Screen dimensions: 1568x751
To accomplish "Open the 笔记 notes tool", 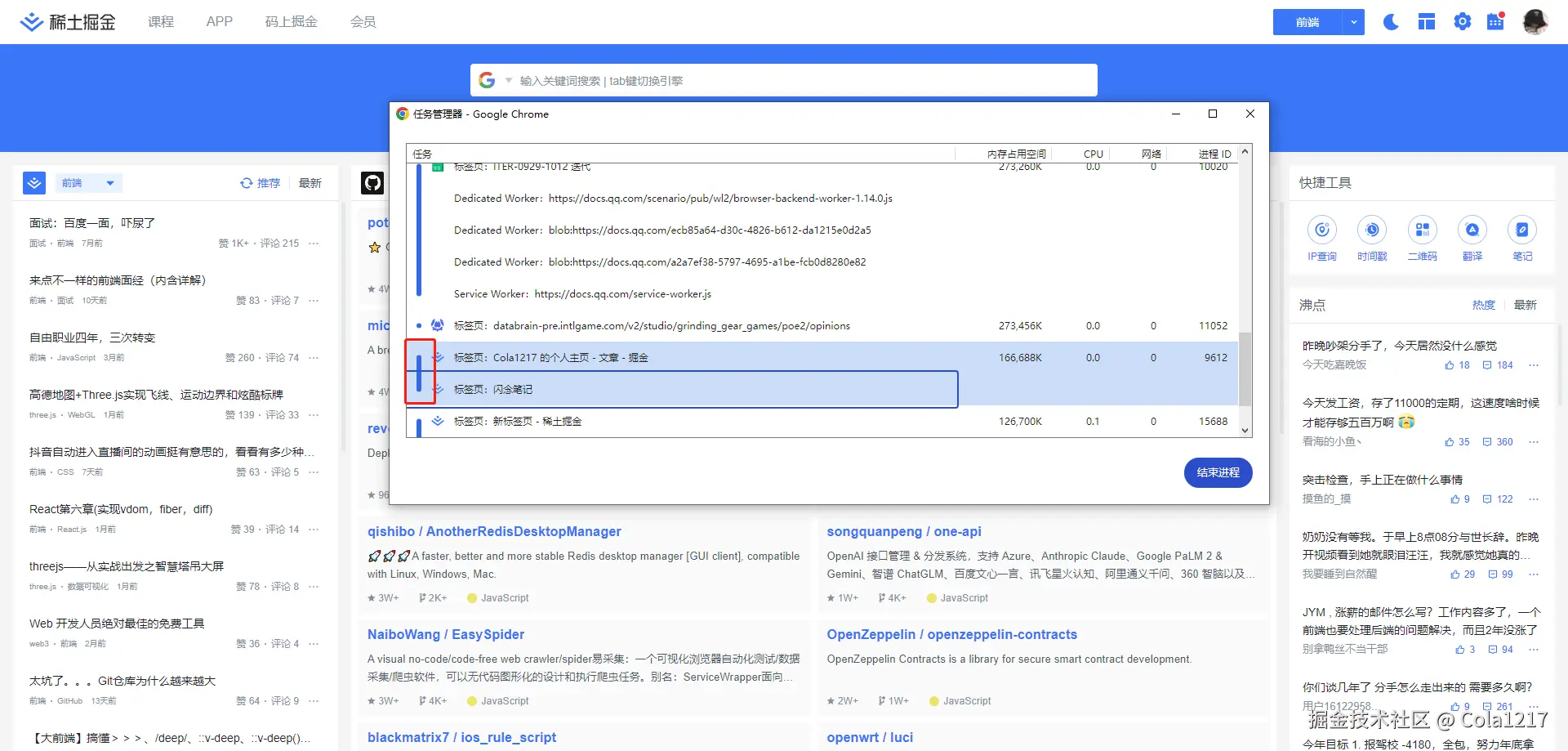I will (x=1522, y=230).
